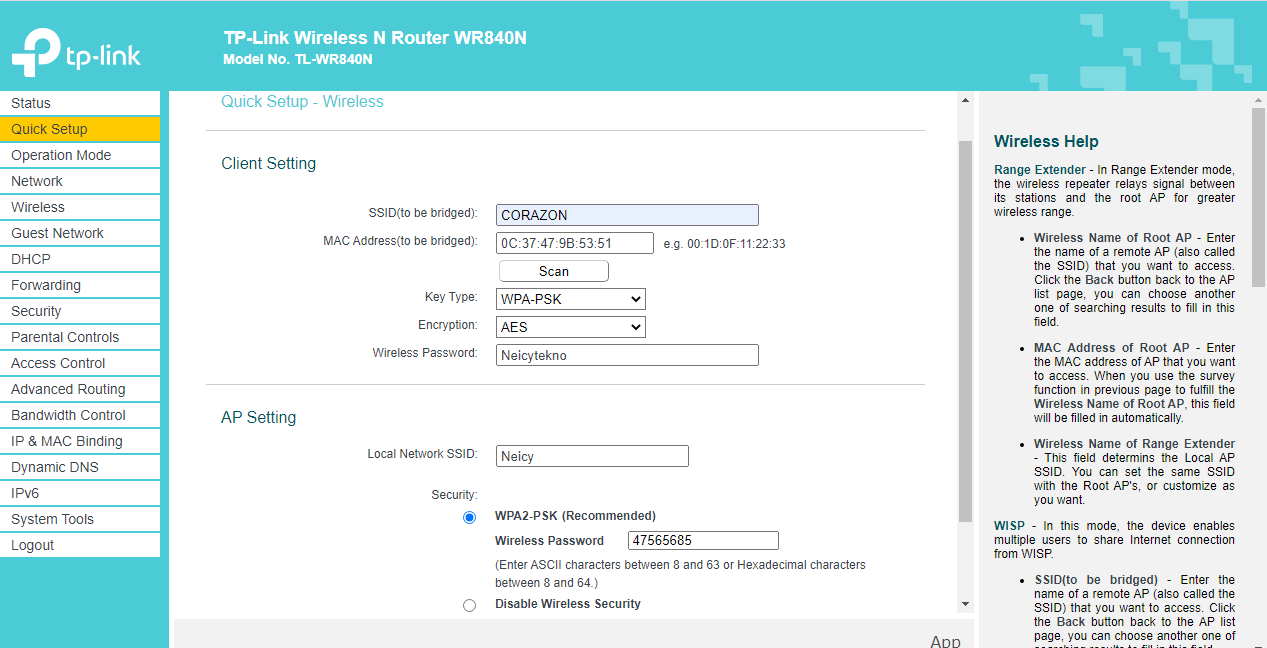Open the Status menu item
This screenshot has height=648, width=1267.
(80, 103)
